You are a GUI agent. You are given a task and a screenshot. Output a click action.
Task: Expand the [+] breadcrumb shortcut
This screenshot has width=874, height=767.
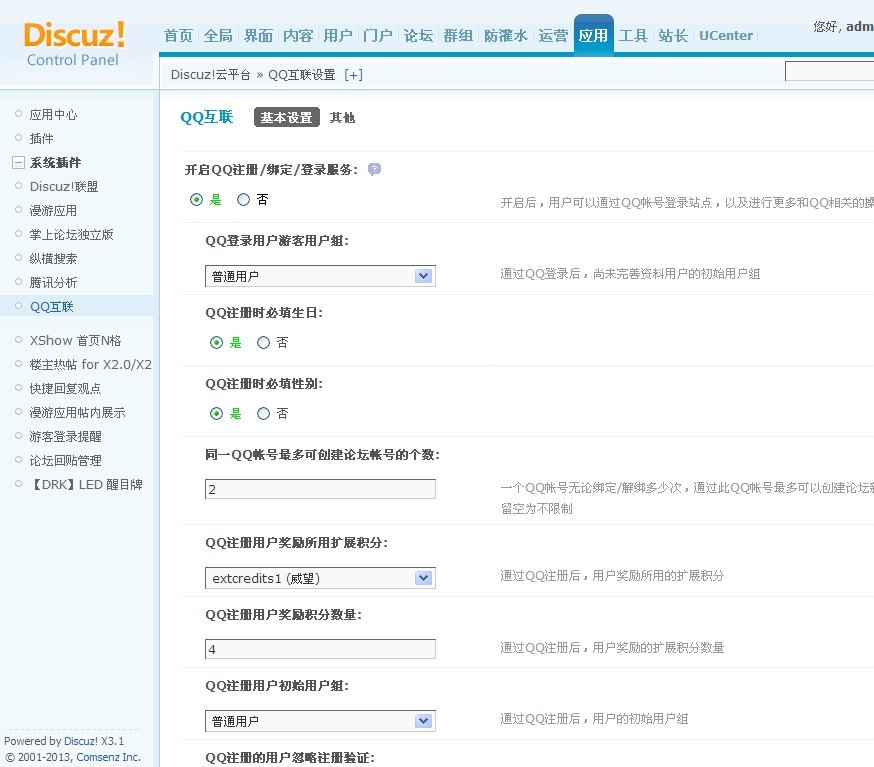pyautogui.click(x=353, y=75)
